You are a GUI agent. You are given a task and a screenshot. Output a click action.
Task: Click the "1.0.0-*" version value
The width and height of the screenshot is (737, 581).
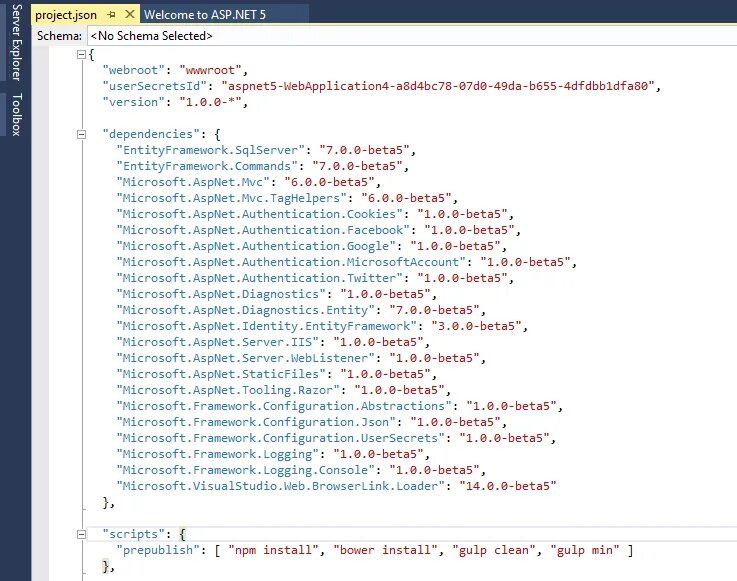pos(210,102)
